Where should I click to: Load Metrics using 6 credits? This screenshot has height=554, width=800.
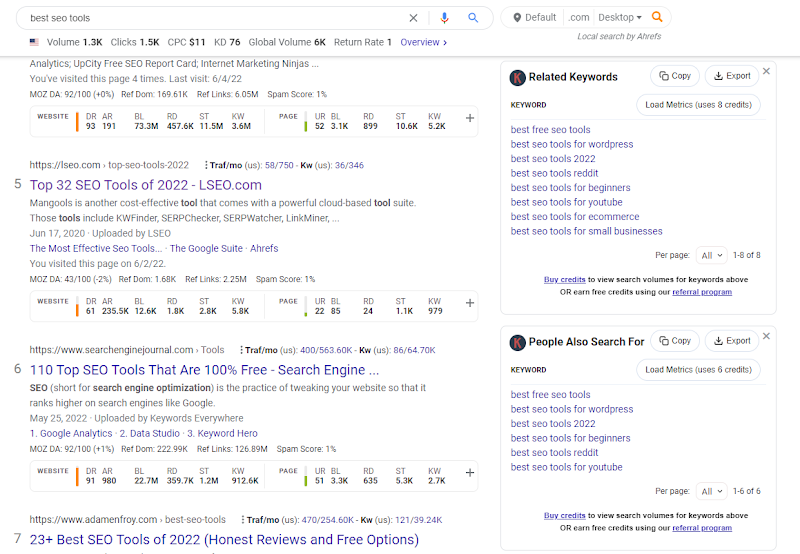[698, 369]
